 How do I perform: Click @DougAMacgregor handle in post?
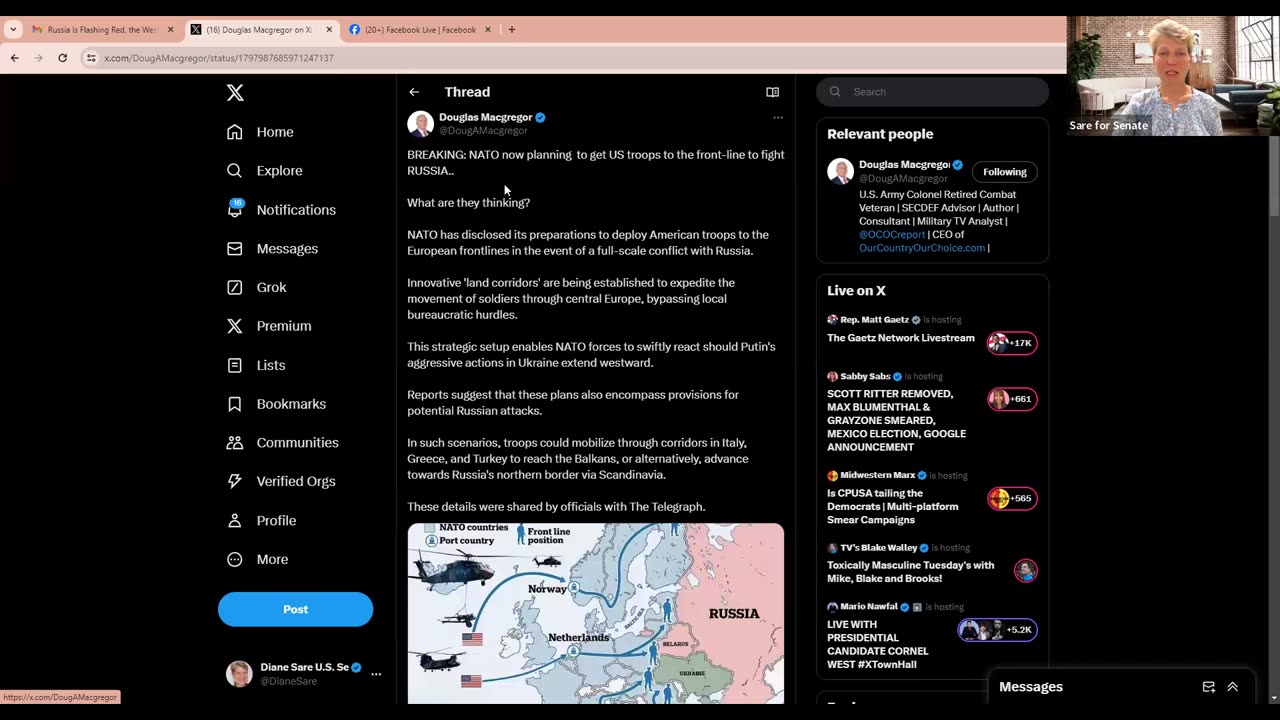click(x=483, y=131)
